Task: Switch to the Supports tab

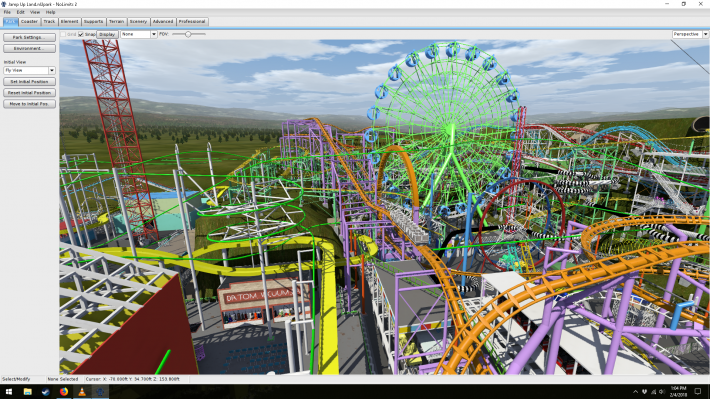Action: coord(94,22)
